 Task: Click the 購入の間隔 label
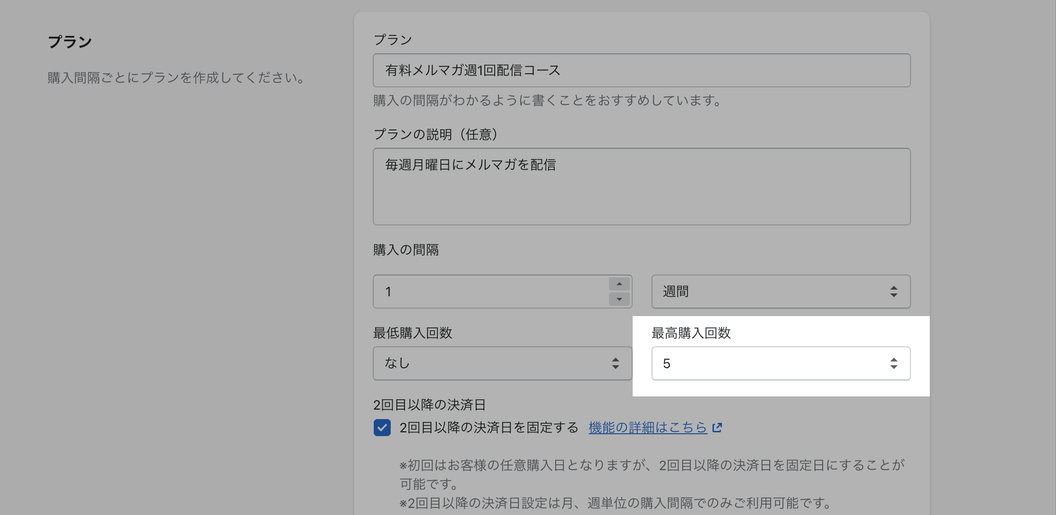pos(406,250)
